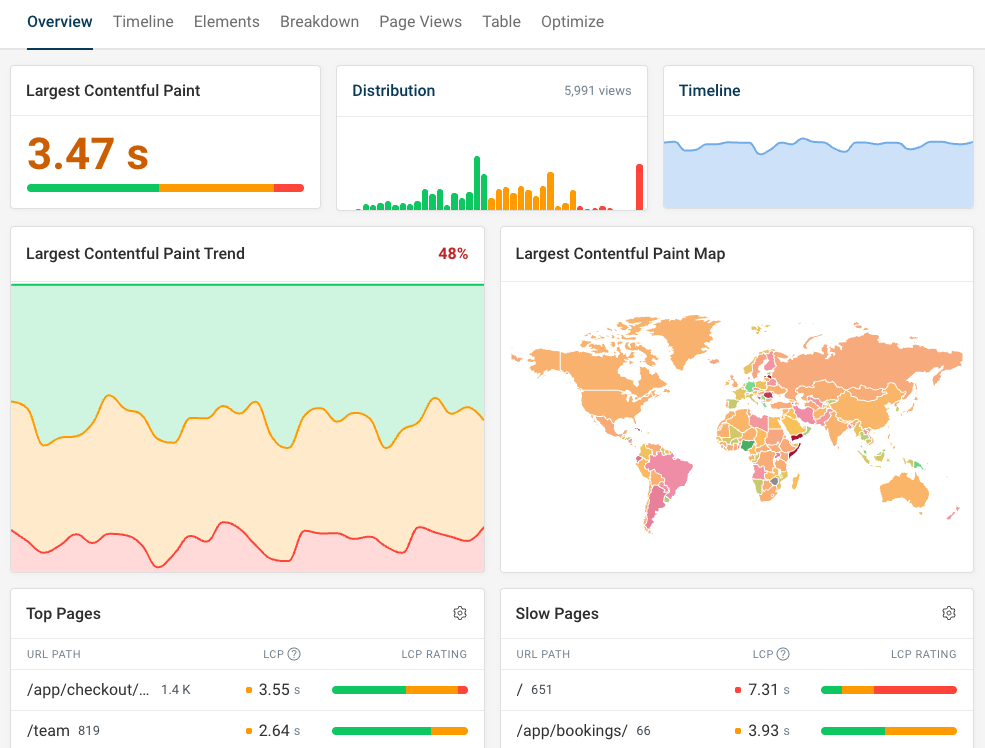Open the Optimize tab
Viewport: 985px width, 748px height.
coord(572,21)
